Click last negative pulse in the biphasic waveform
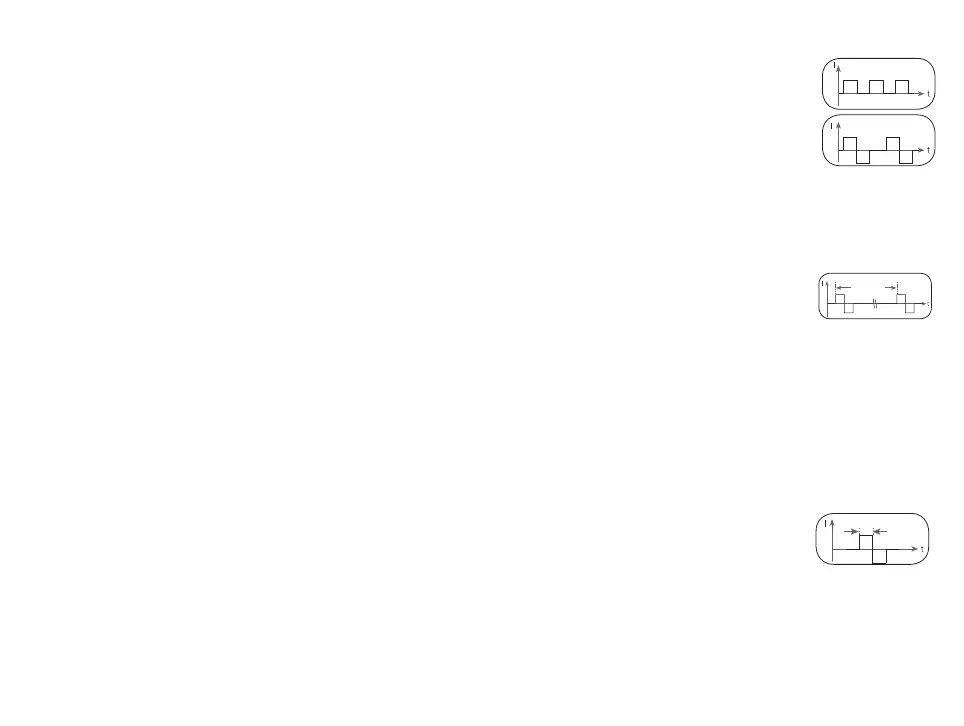 (x=906, y=157)
